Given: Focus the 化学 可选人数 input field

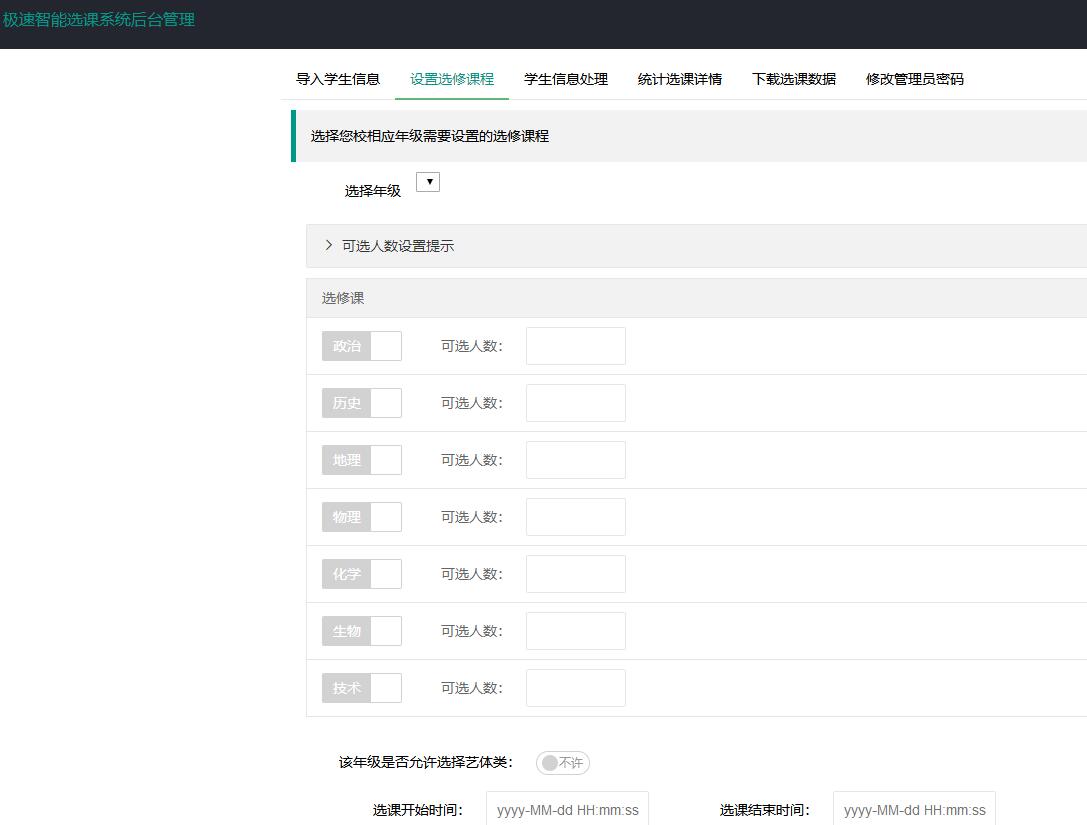Looking at the screenshot, I should 576,574.
